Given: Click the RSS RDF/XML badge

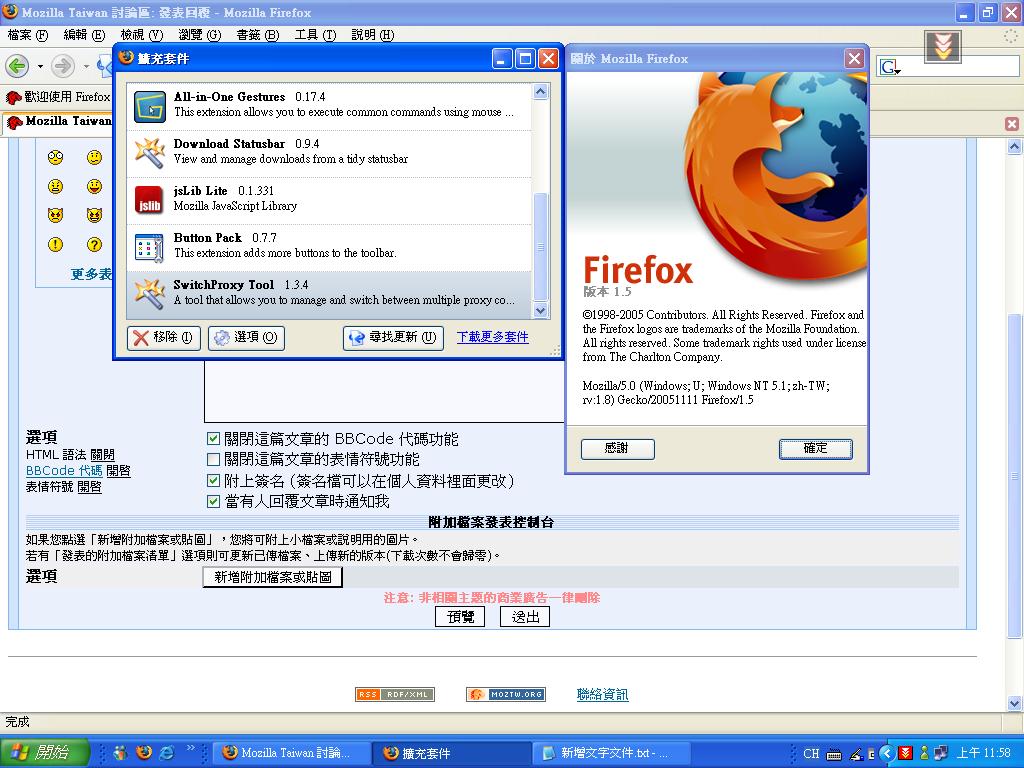Looking at the screenshot, I should 395,694.
